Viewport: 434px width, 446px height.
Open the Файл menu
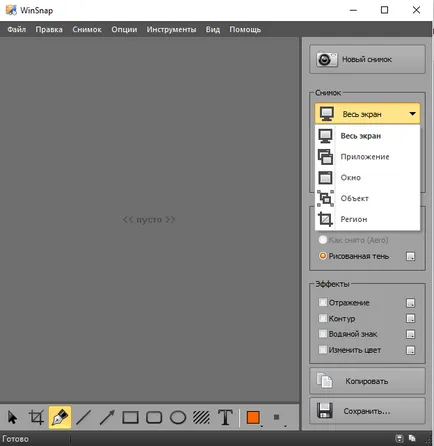pyautogui.click(x=17, y=29)
